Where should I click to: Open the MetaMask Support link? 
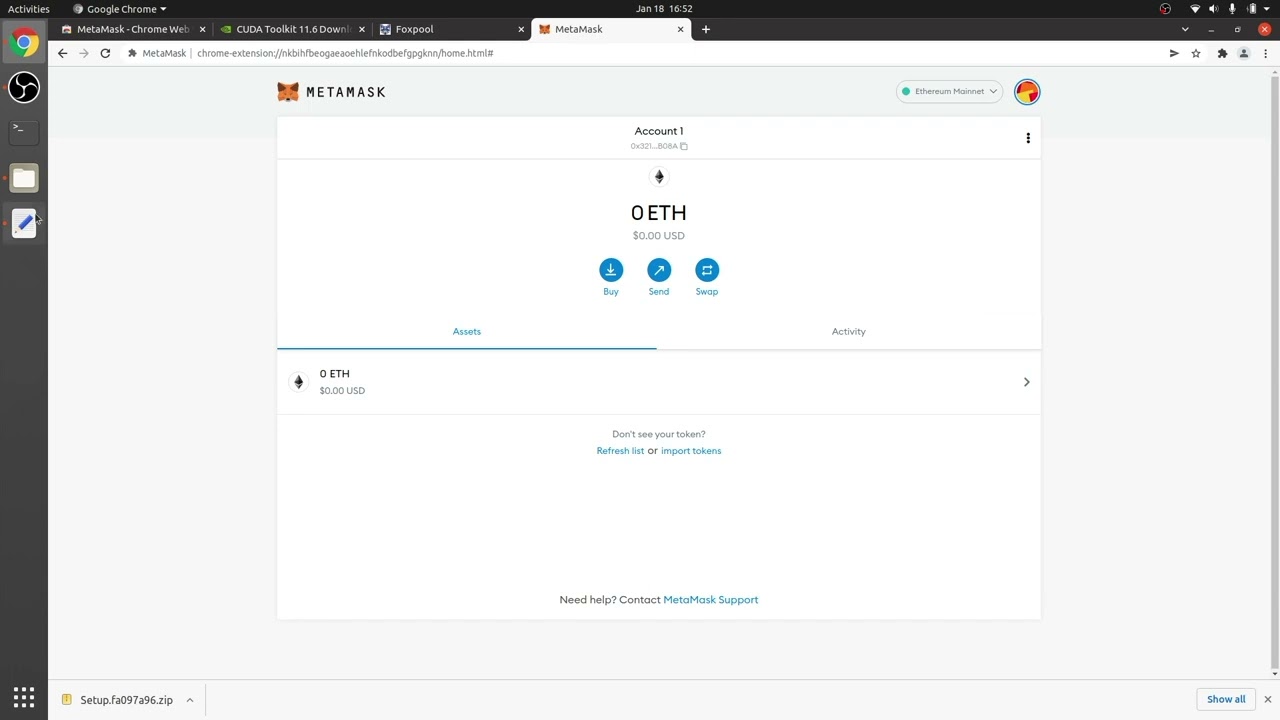711,600
